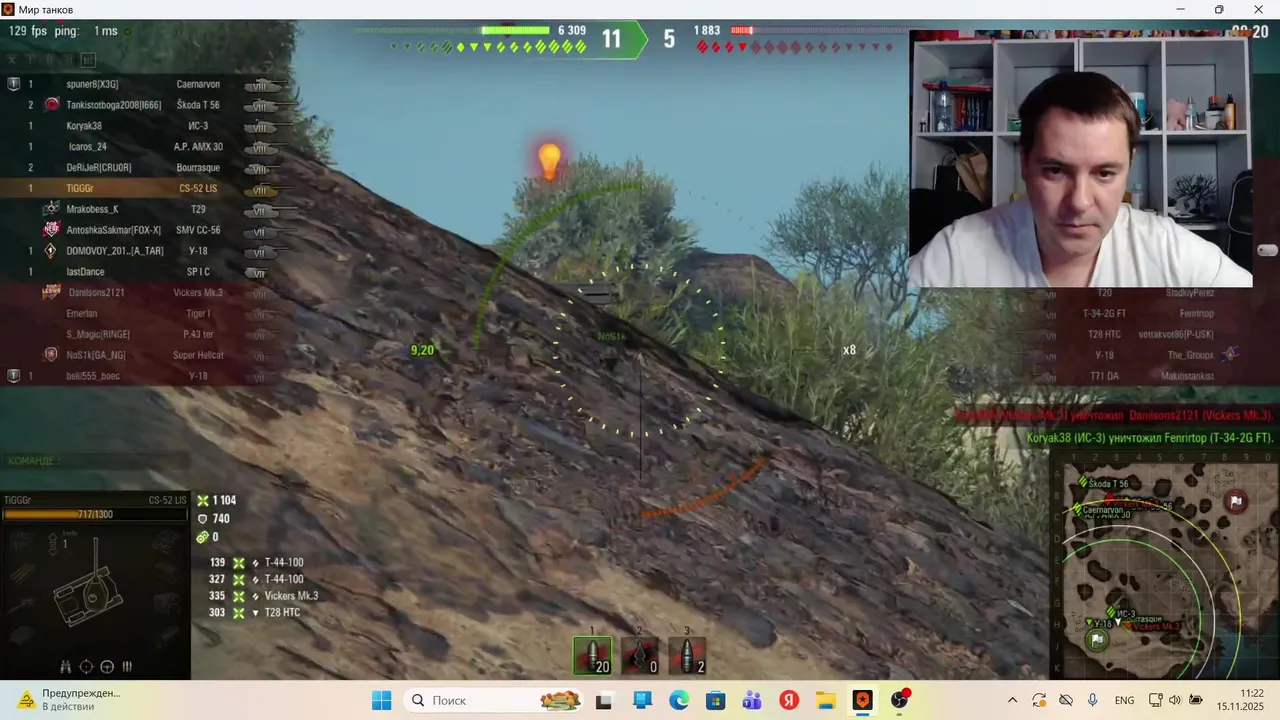Open Windows Start menu
Viewport: 1280px width, 720px height.
tap(382, 700)
